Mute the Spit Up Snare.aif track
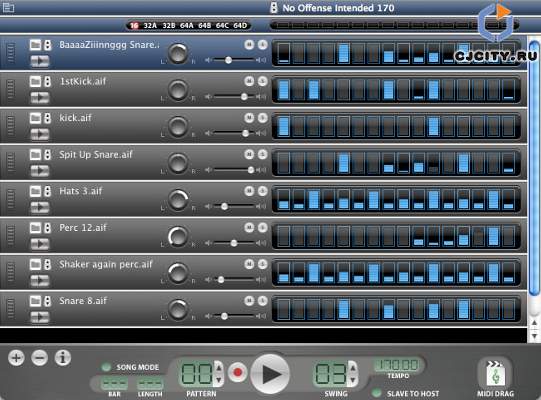541x400 pixels. (249, 154)
